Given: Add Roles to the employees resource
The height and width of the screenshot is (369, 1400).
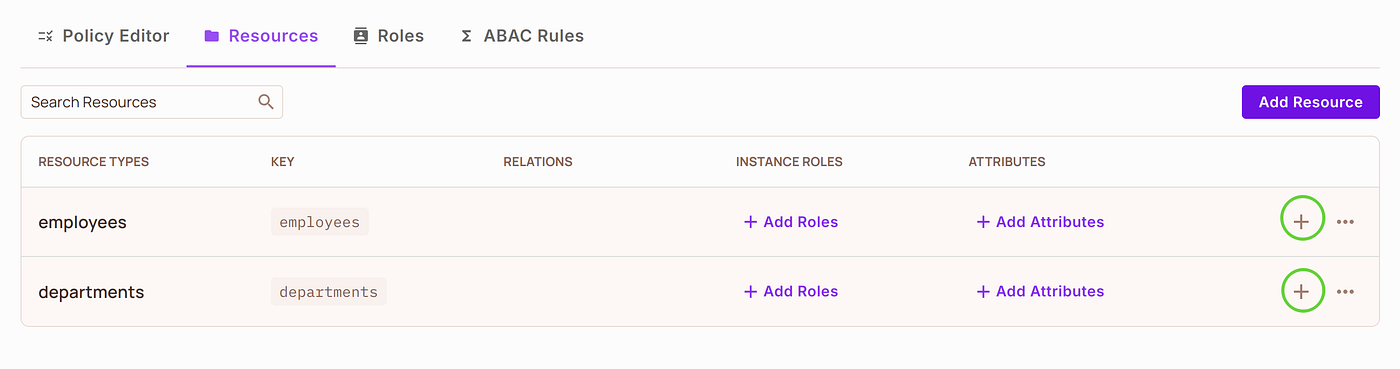Looking at the screenshot, I should click(x=791, y=222).
